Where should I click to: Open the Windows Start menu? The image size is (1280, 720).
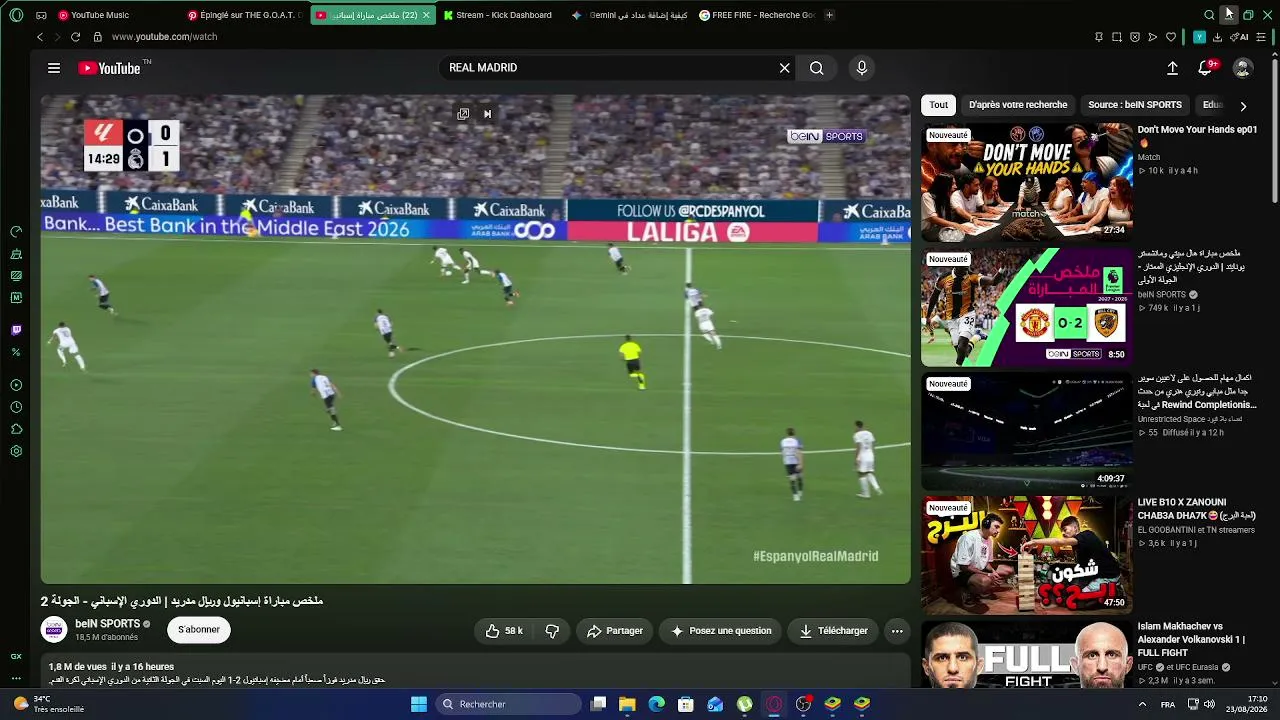coord(419,704)
